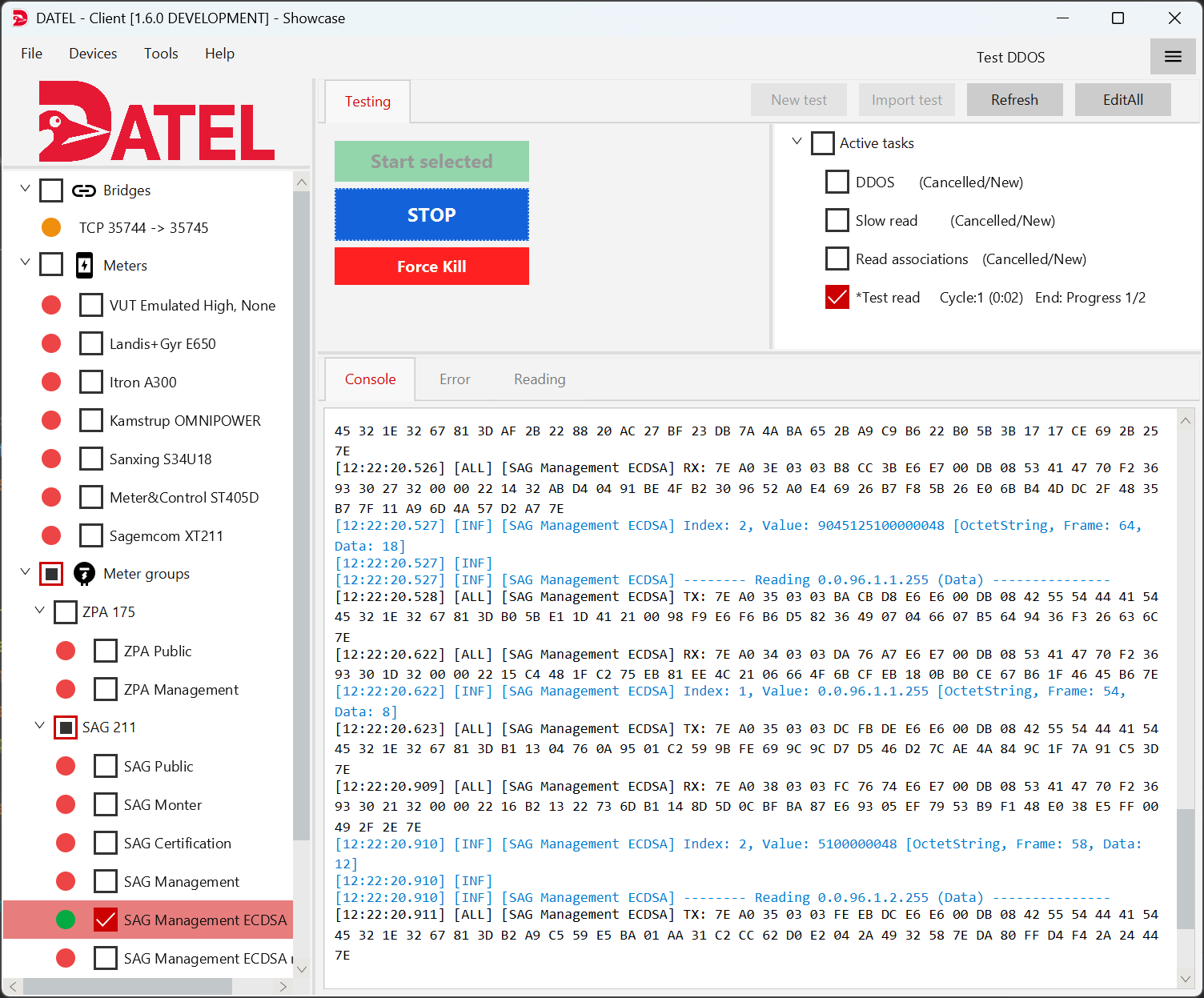Switch to the Reading tab
The height and width of the screenshot is (998, 1204).
tap(540, 379)
